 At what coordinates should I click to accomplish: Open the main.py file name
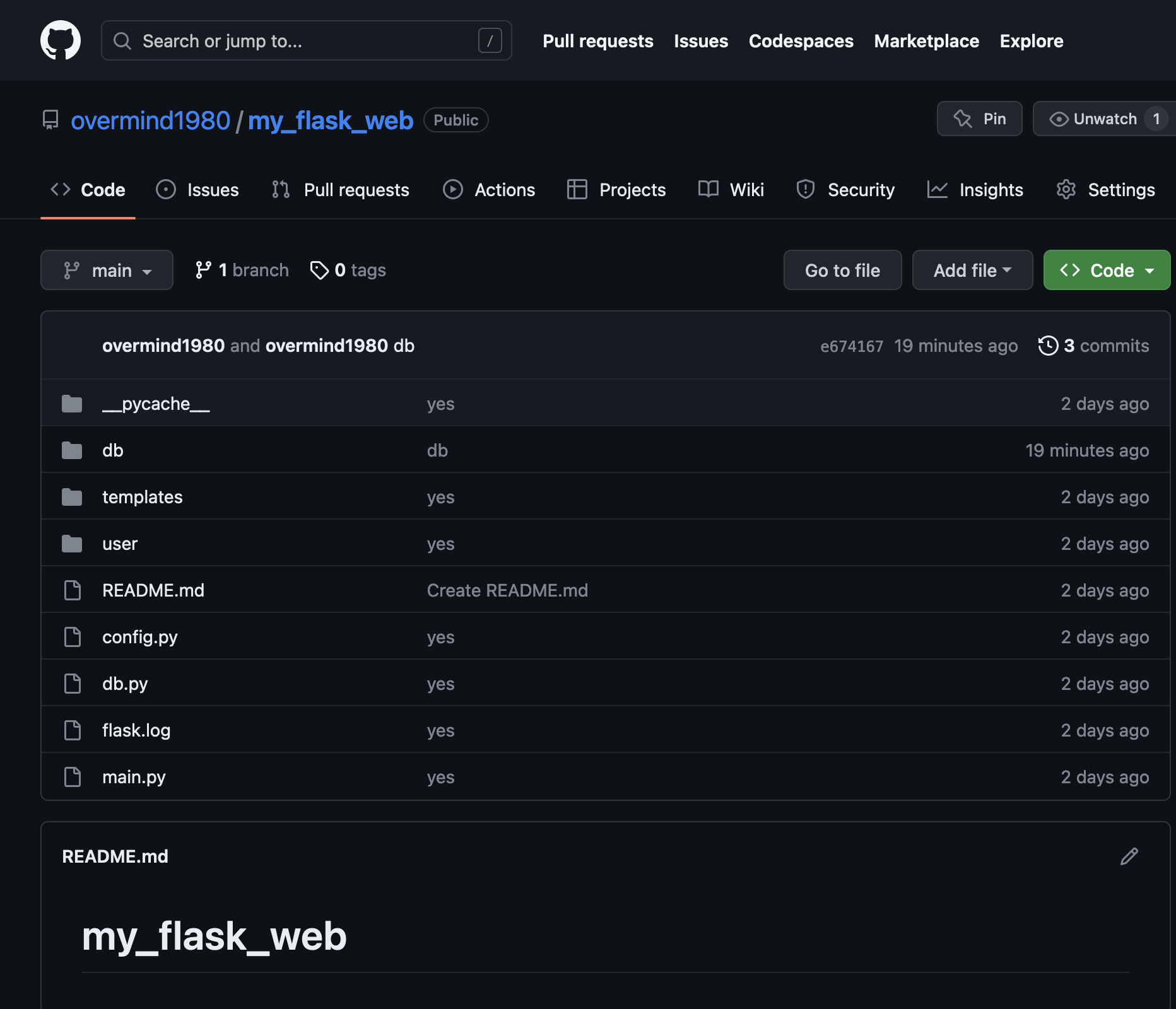[134, 777]
